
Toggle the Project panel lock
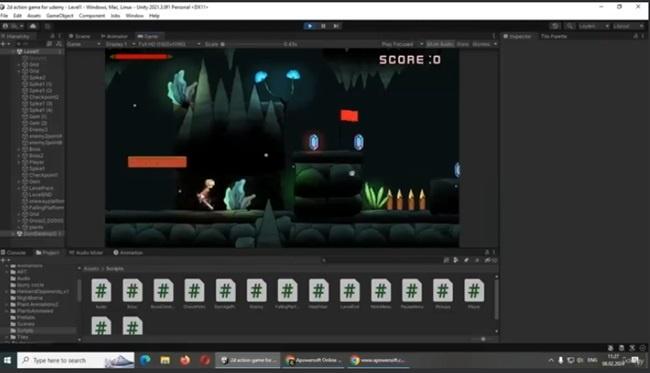487,252
